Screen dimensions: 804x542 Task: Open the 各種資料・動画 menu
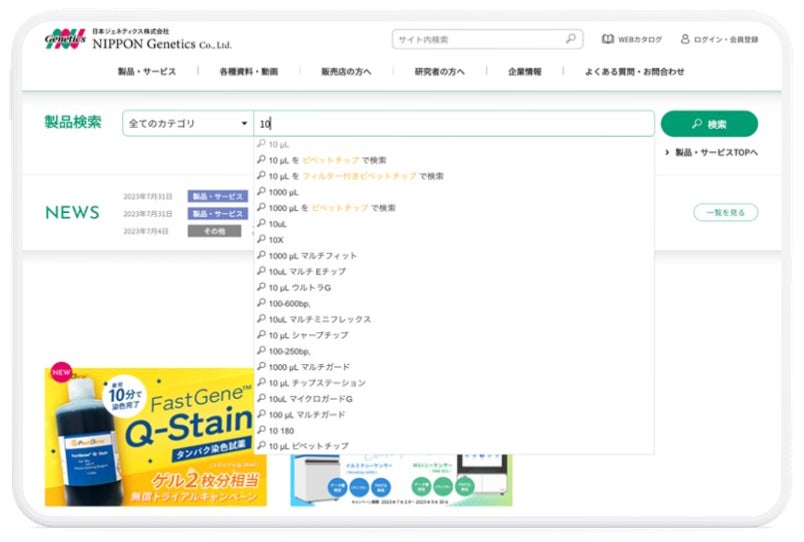click(x=249, y=72)
